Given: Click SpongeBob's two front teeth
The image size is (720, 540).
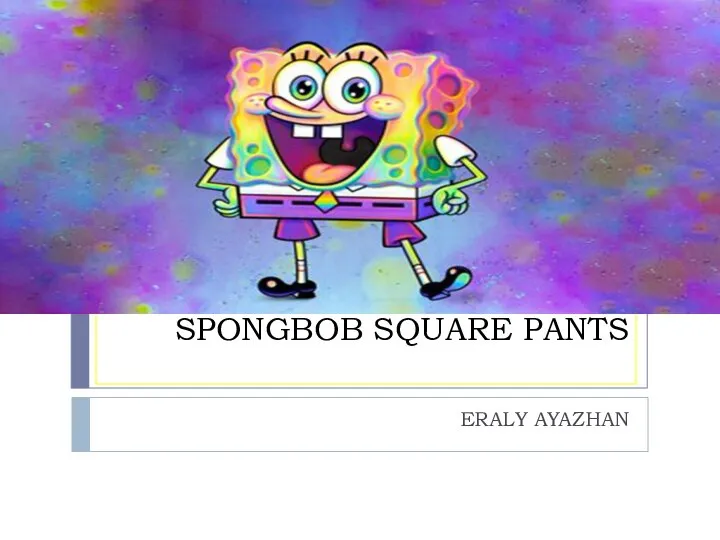Looking at the screenshot, I should click(x=317, y=131).
